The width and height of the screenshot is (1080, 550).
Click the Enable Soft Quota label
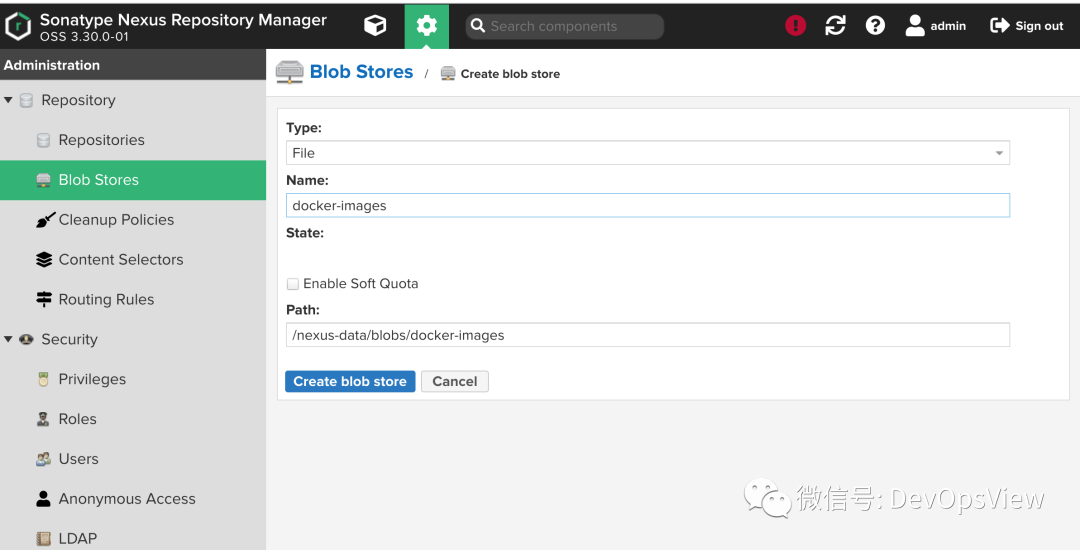tap(360, 284)
